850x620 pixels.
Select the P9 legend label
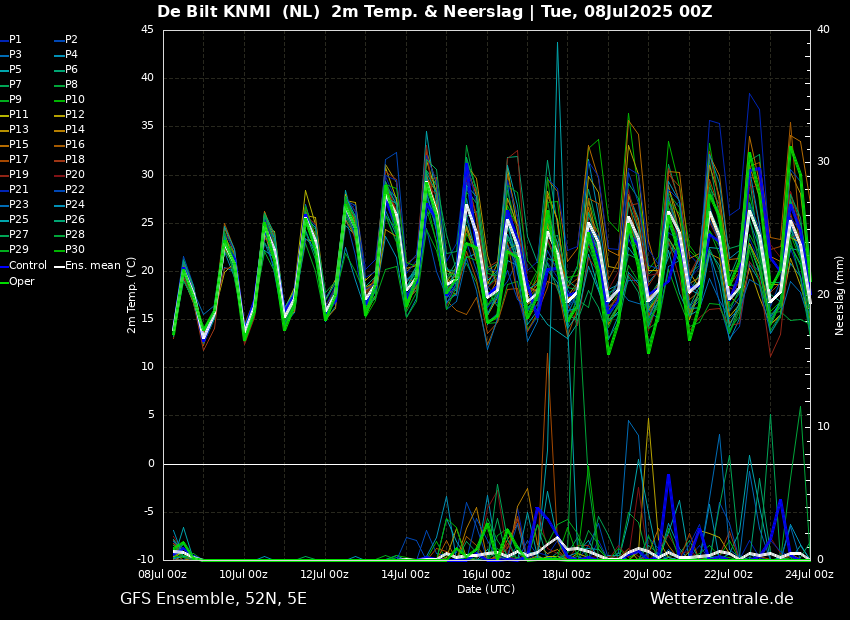[15, 100]
